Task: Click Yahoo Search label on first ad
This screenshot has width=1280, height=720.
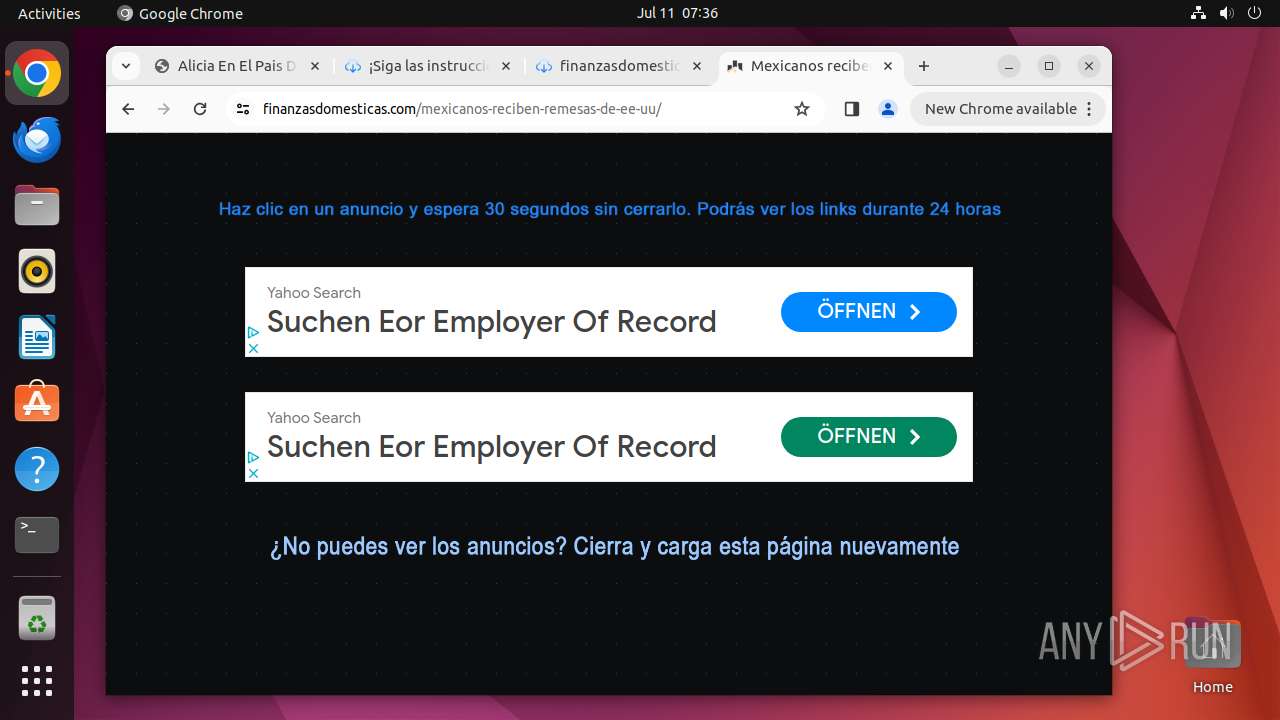Action: [x=314, y=293]
